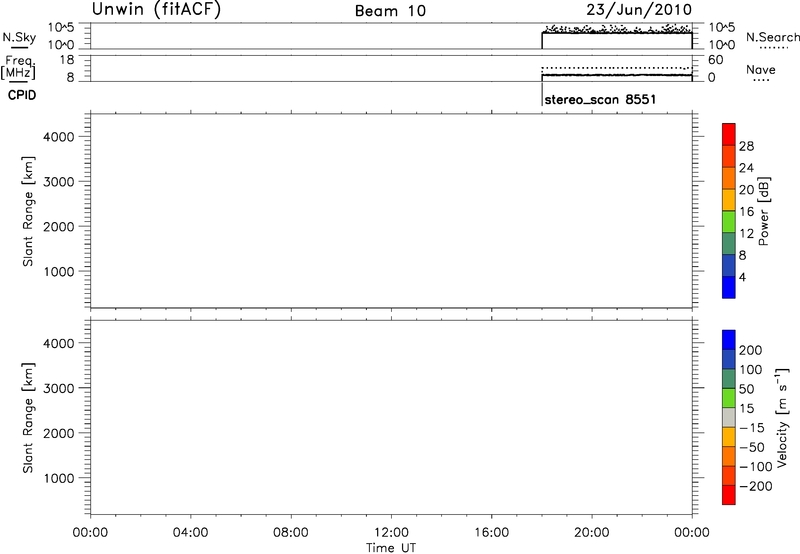800x554 pixels.
Task: Select the light green Power swatch between 12 and 16
Action: click(729, 221)
